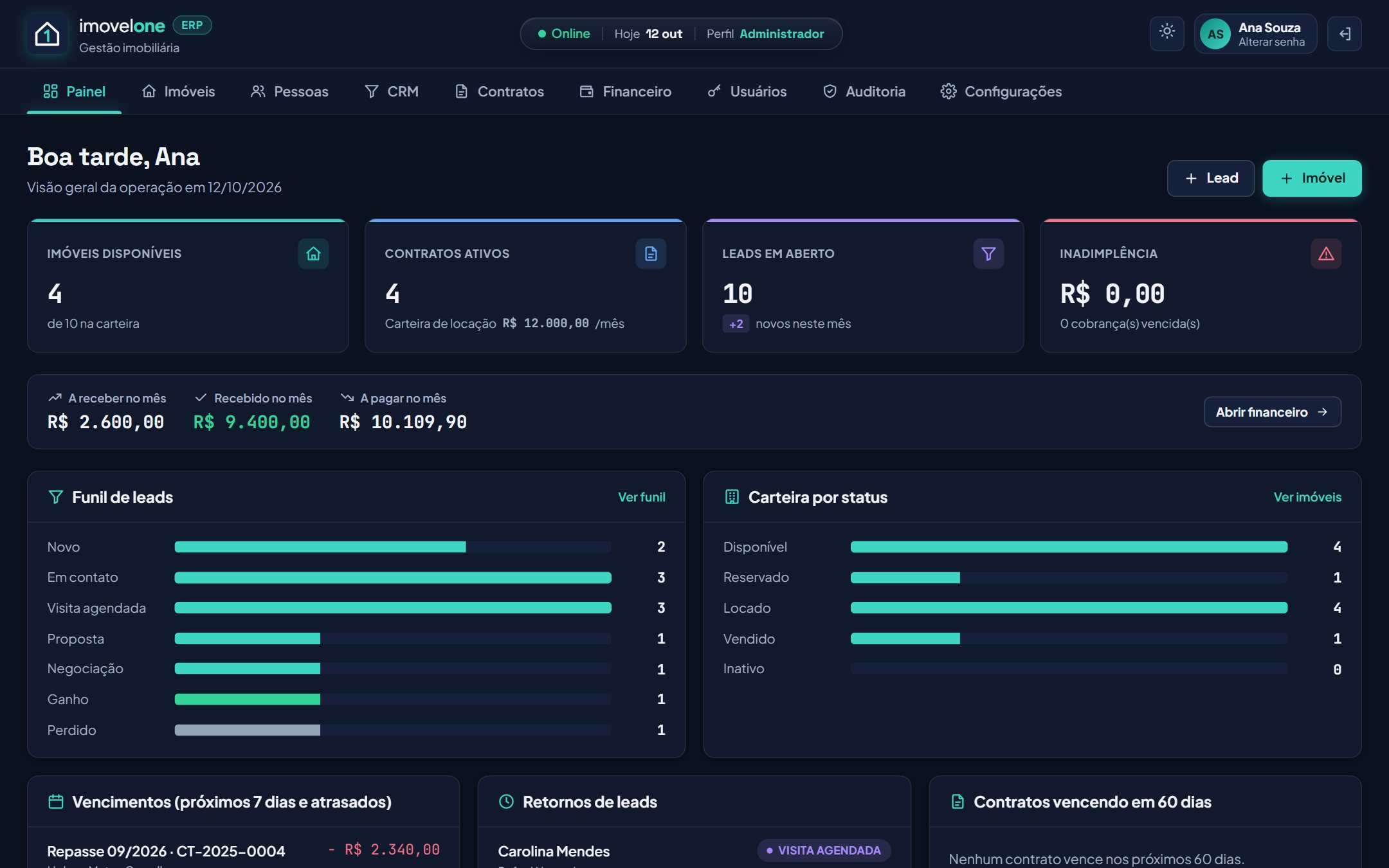Open the Configurações tab

1001,91
